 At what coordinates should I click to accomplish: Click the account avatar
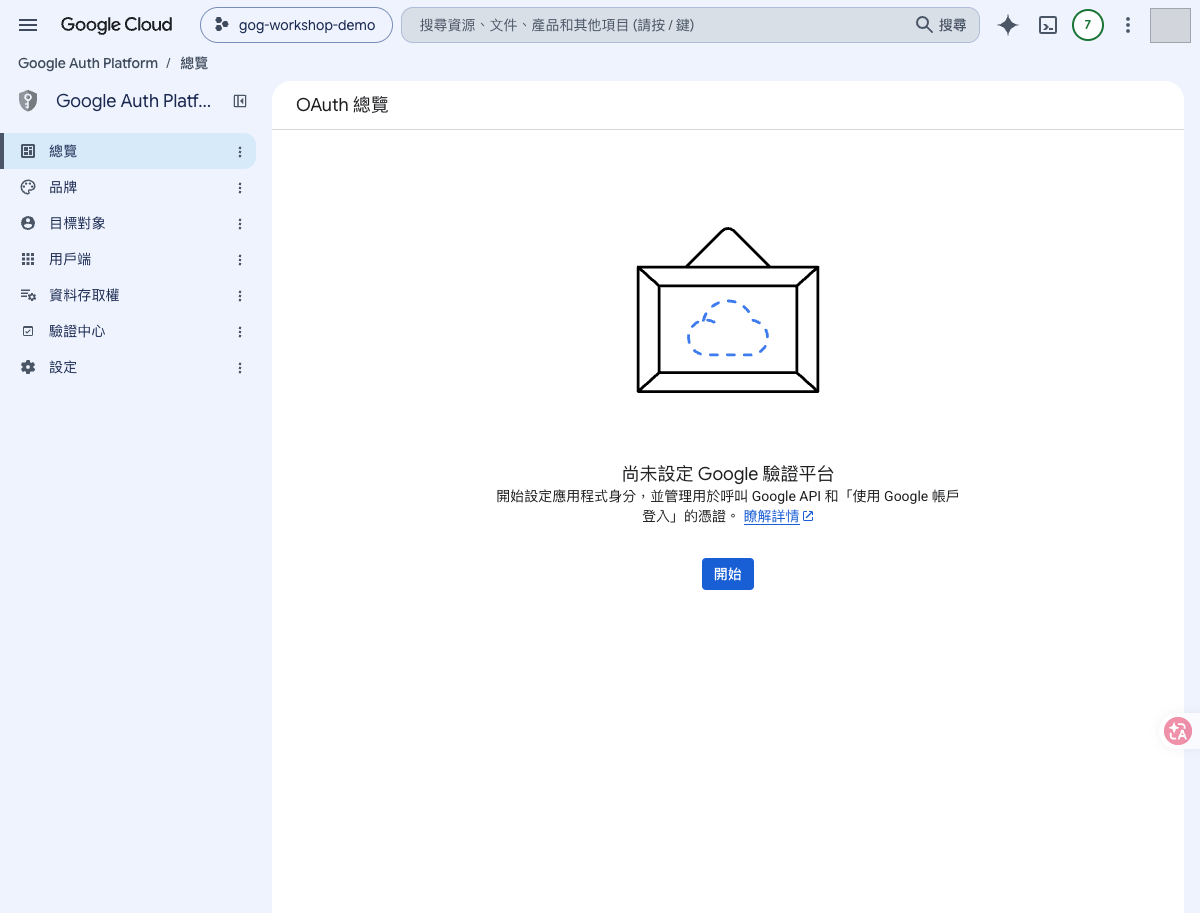tap(1170, 25)
